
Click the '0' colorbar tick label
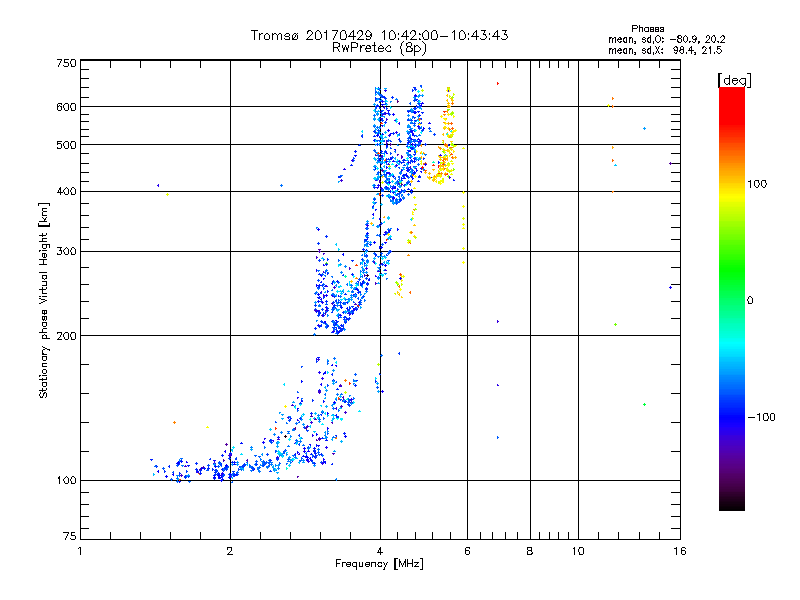750,301
